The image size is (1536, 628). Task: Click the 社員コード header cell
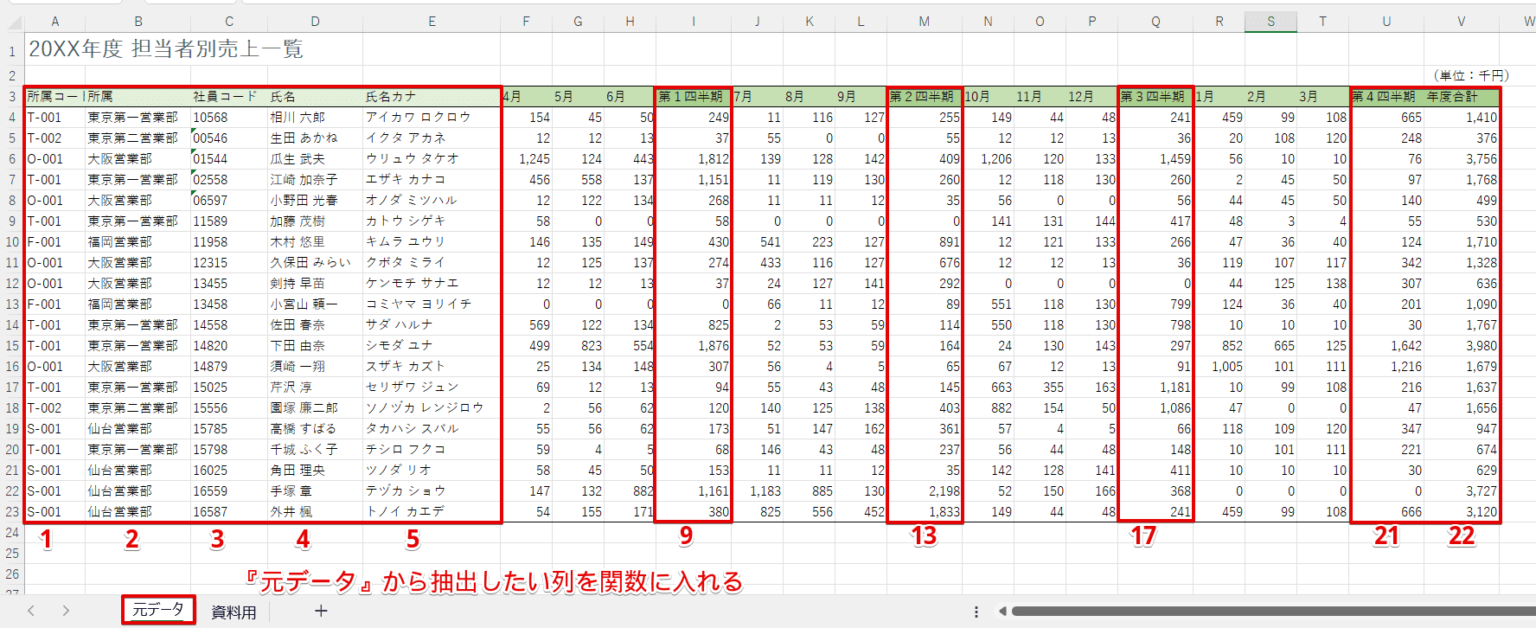point(229,97)
